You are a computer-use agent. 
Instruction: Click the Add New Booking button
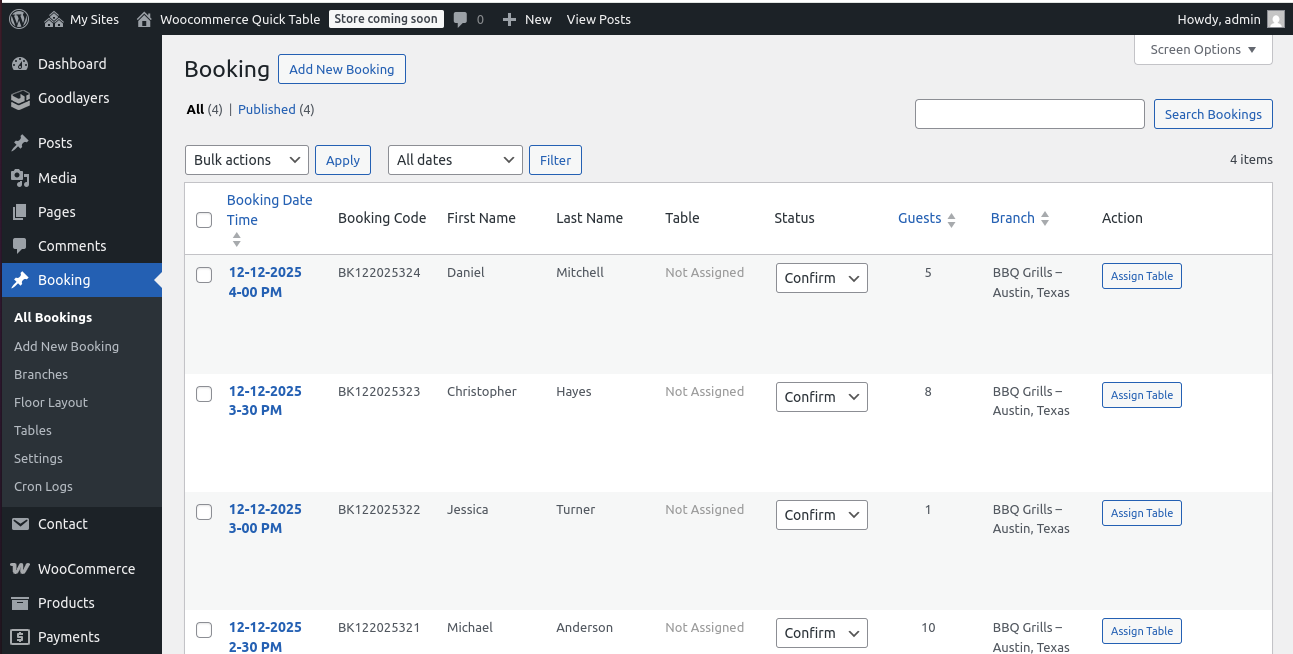coord(341,69)
